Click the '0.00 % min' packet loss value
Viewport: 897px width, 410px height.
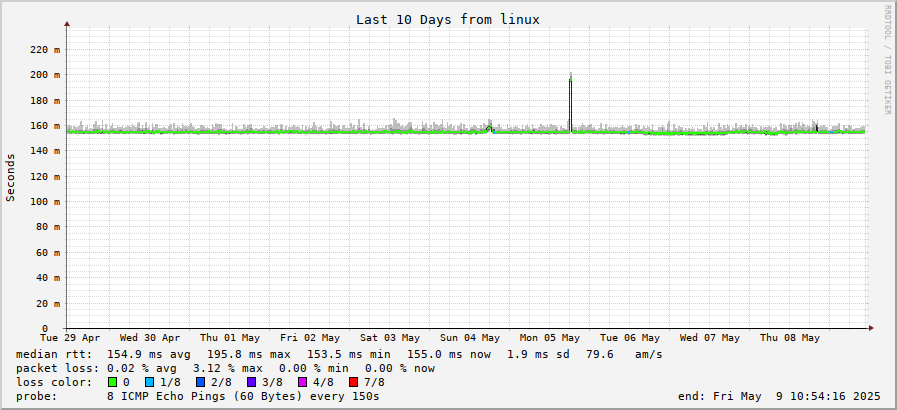pyautogui.click(x=313, y=368)
